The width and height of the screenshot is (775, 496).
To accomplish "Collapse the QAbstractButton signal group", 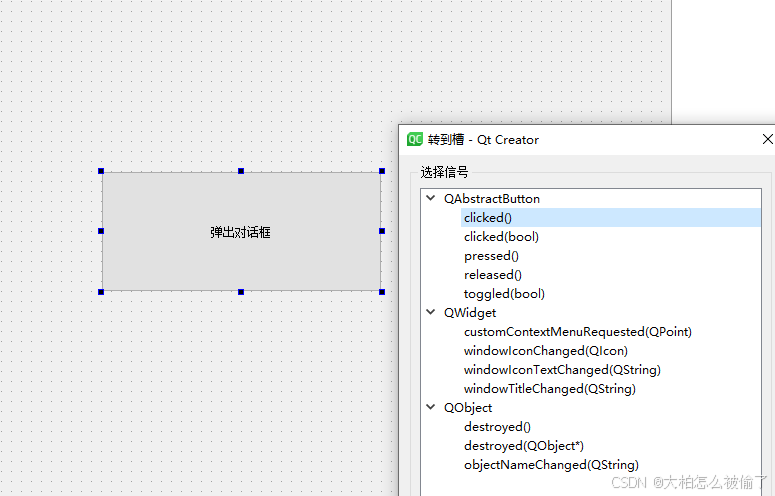I will (431, 198).
